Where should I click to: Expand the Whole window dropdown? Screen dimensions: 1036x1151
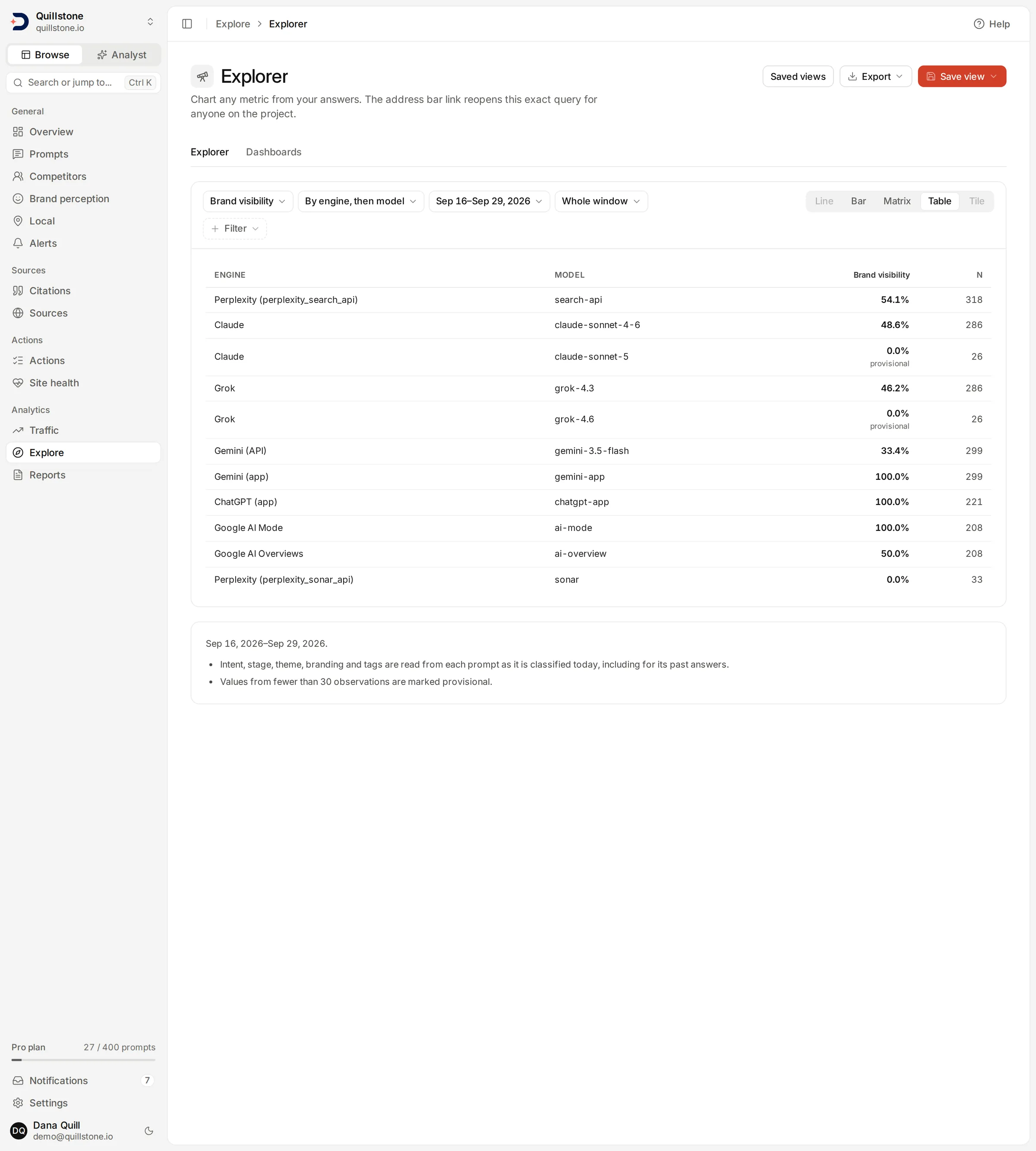click(601, 201)
